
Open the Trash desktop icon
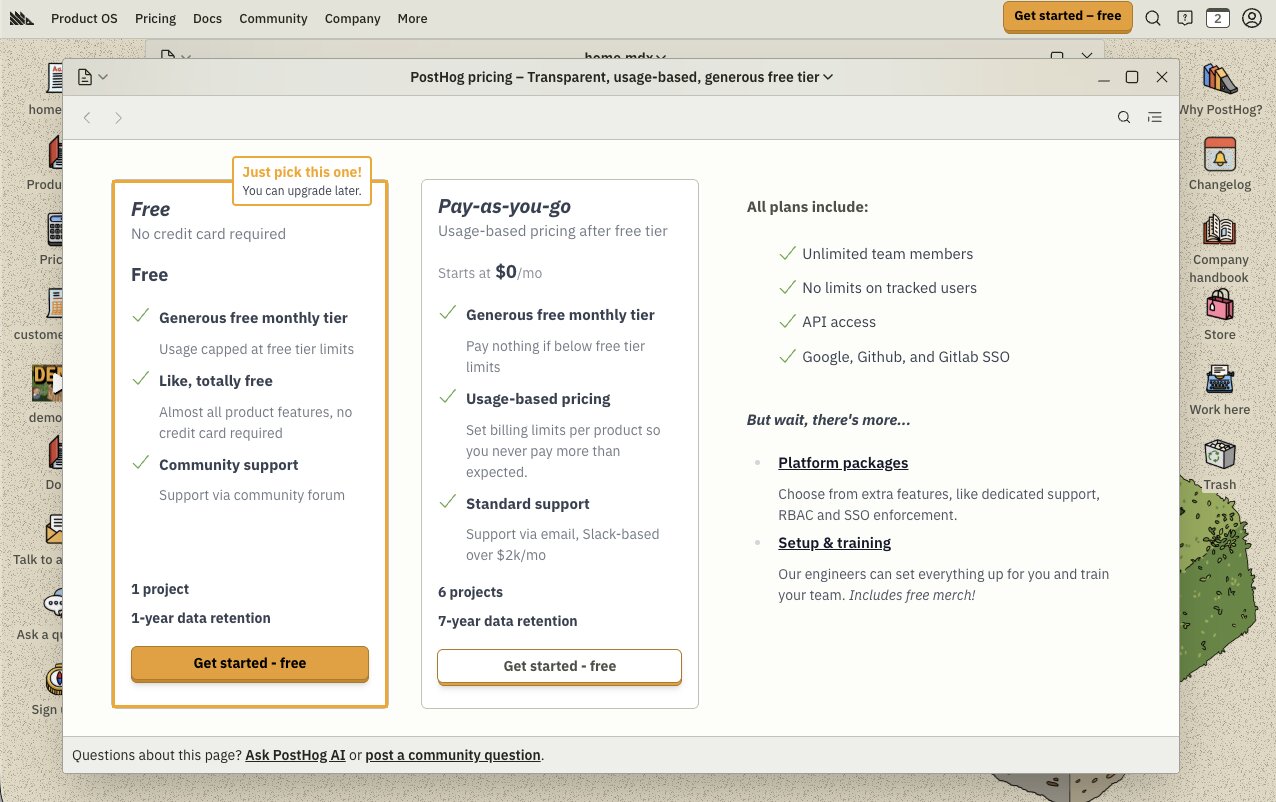click(1220, 465)
